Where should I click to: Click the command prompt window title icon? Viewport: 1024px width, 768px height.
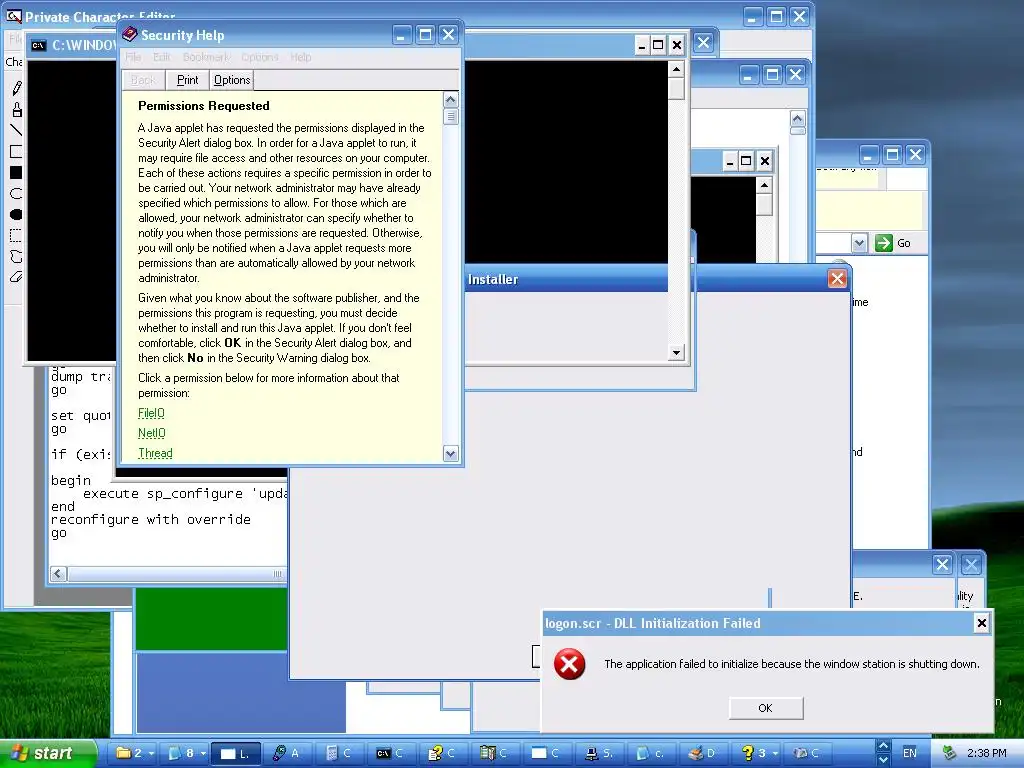pyautogui.click(x=39, y=45)
